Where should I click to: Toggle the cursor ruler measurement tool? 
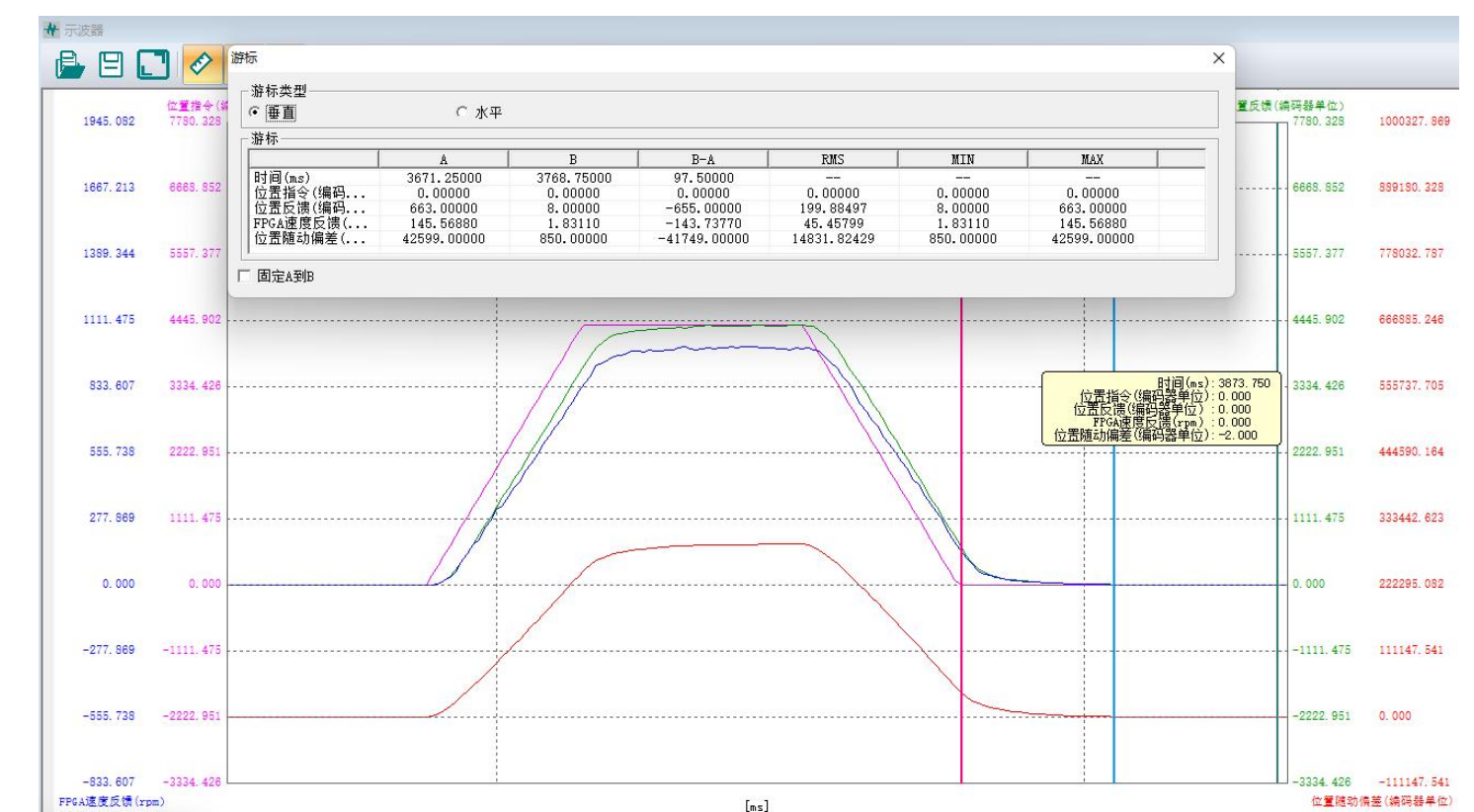coord(201,65)
